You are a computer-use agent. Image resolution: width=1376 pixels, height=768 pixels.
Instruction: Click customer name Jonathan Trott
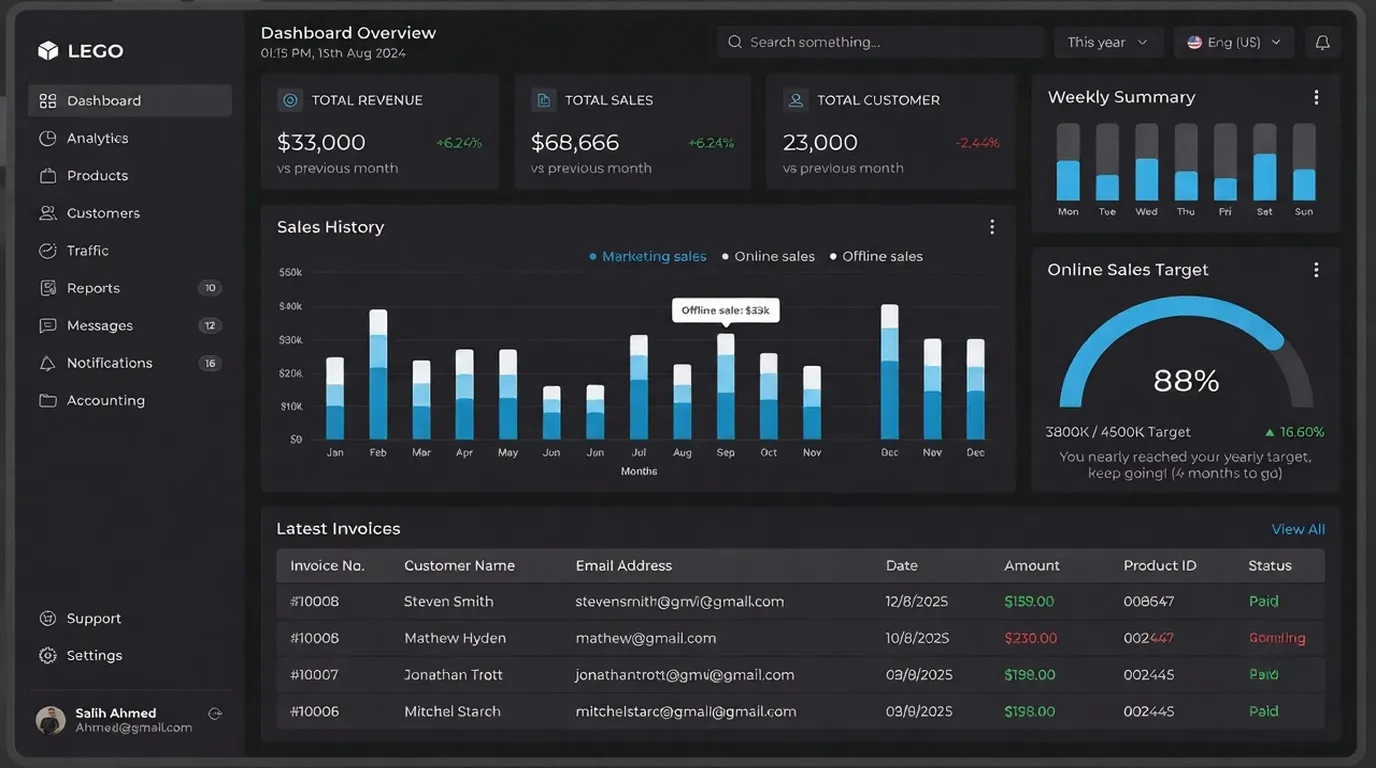[x=453, y=675]
